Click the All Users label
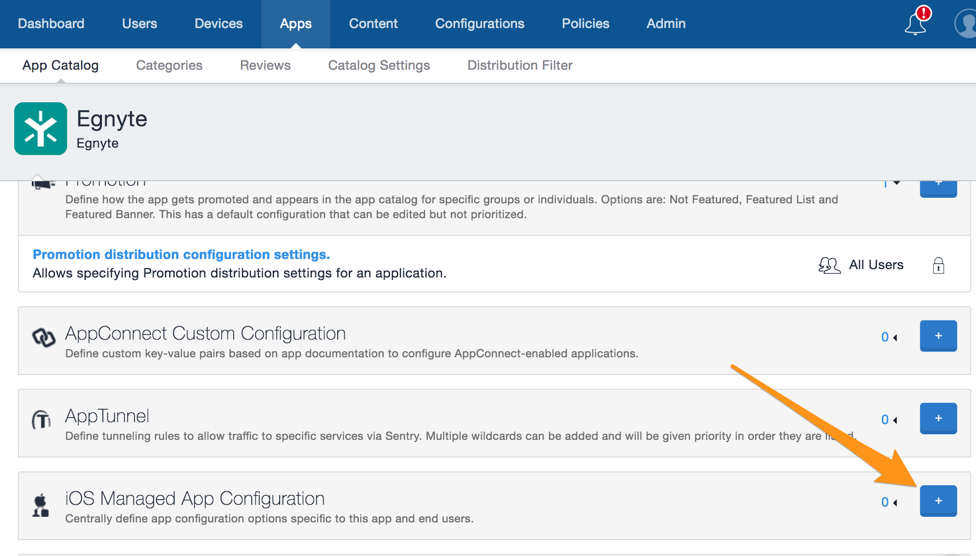The width and height of the screenshot is (976, 556). click(x=876, y=265)
